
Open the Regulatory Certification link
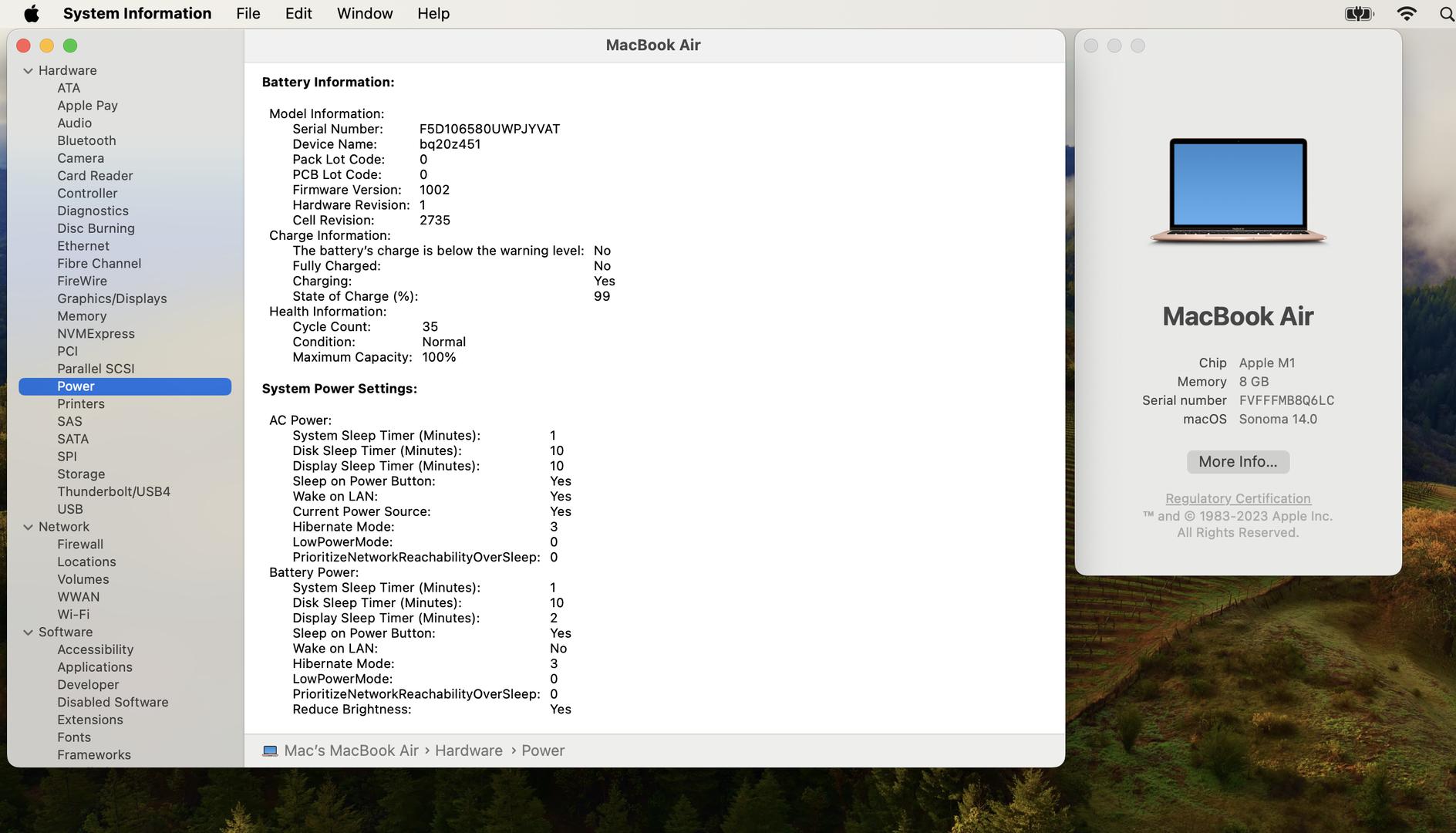(1238, 498)
